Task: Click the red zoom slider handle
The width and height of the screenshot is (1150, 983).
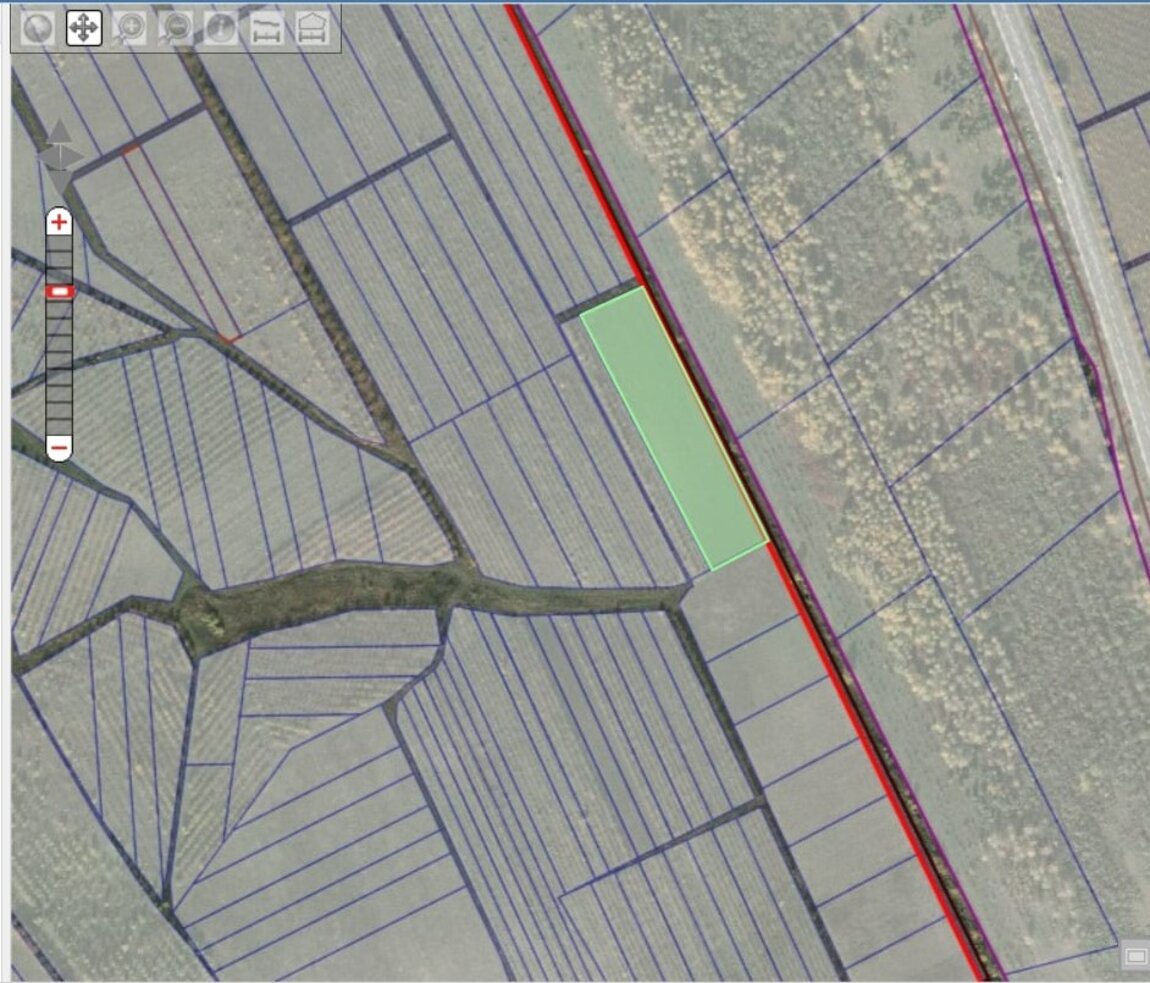Action: click(x=60, y=291)
